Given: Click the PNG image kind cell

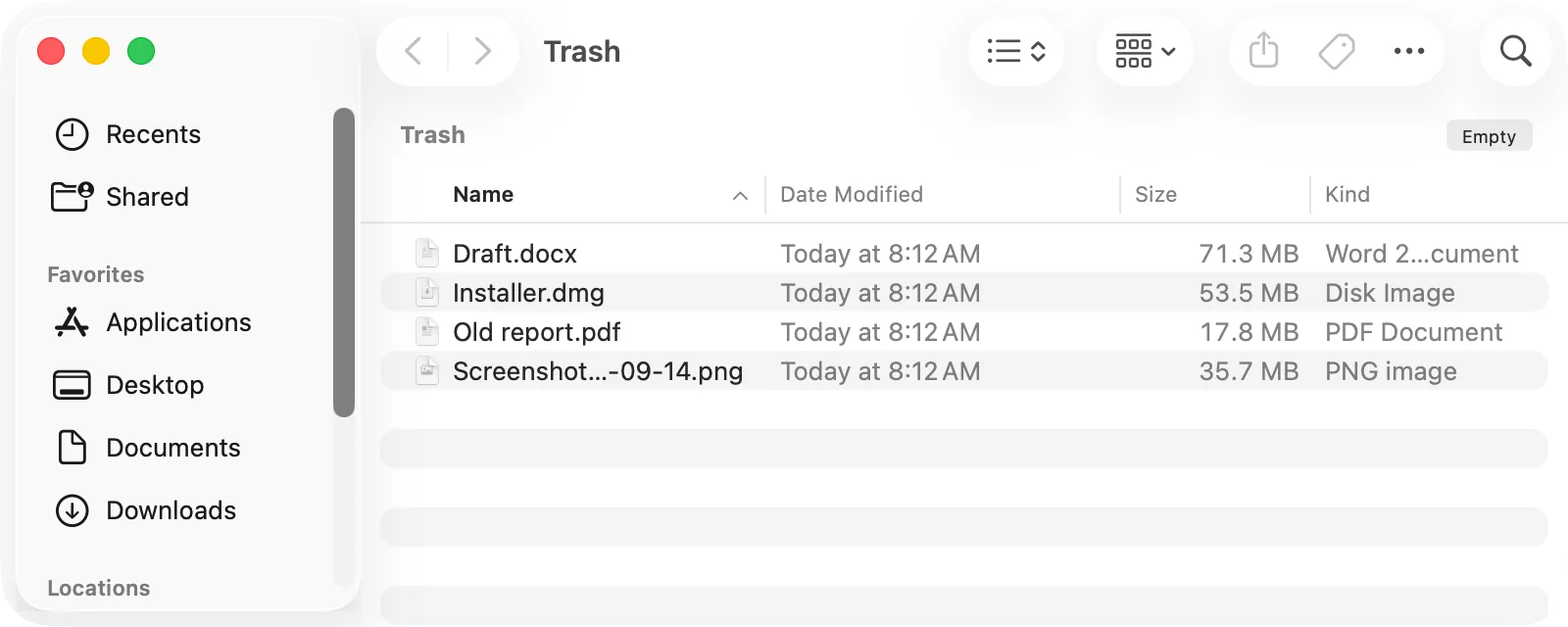Looking at the screenshot, I should 1391,371.
